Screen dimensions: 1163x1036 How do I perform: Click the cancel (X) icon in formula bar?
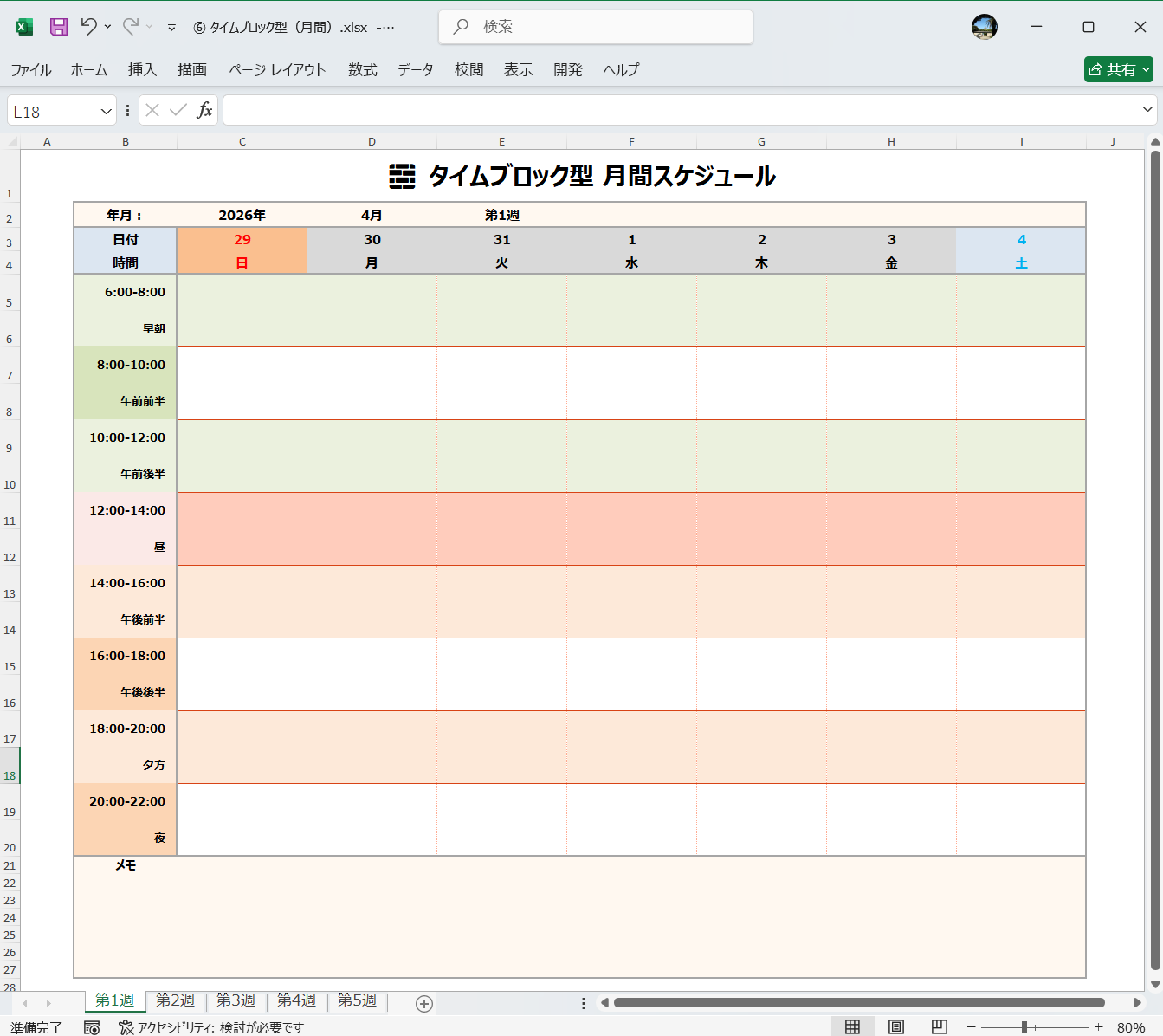[x=152, y=110]
